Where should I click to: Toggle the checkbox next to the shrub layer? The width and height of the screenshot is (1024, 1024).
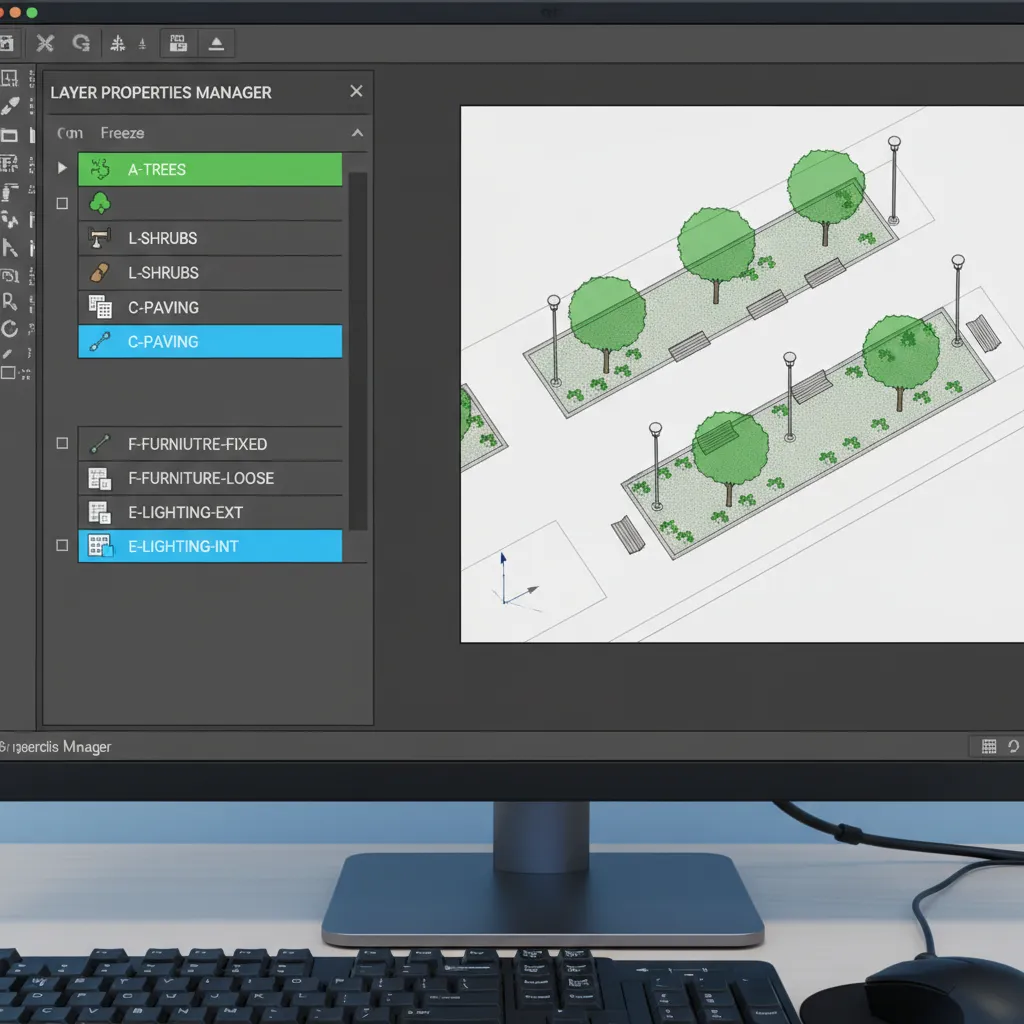pyautogui.click(x=62, y=203)
